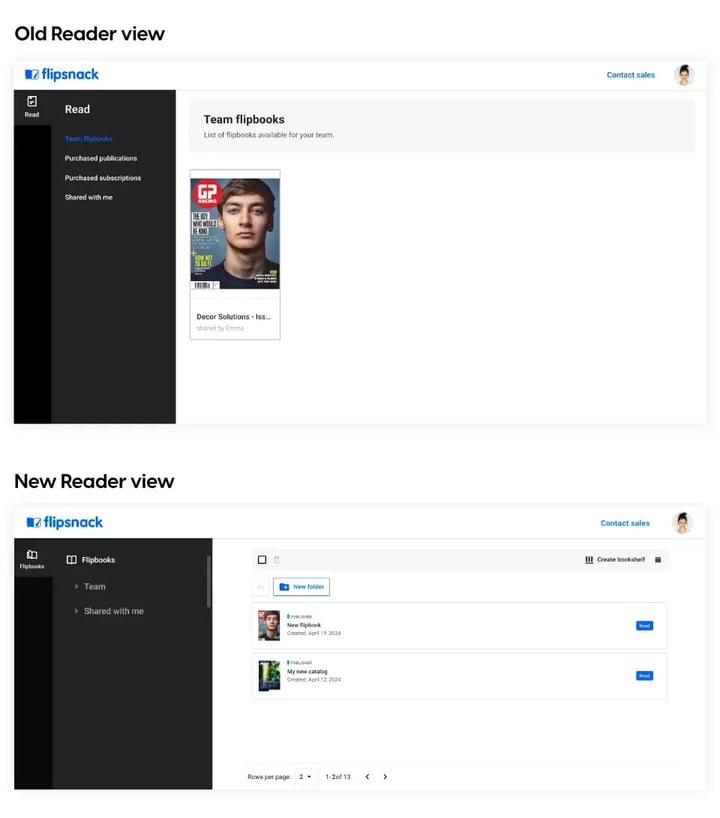The width and height of the screenshot is (720, 818).
Task: Open the Read sidebar icon in old view
Action: click(32, 106)
